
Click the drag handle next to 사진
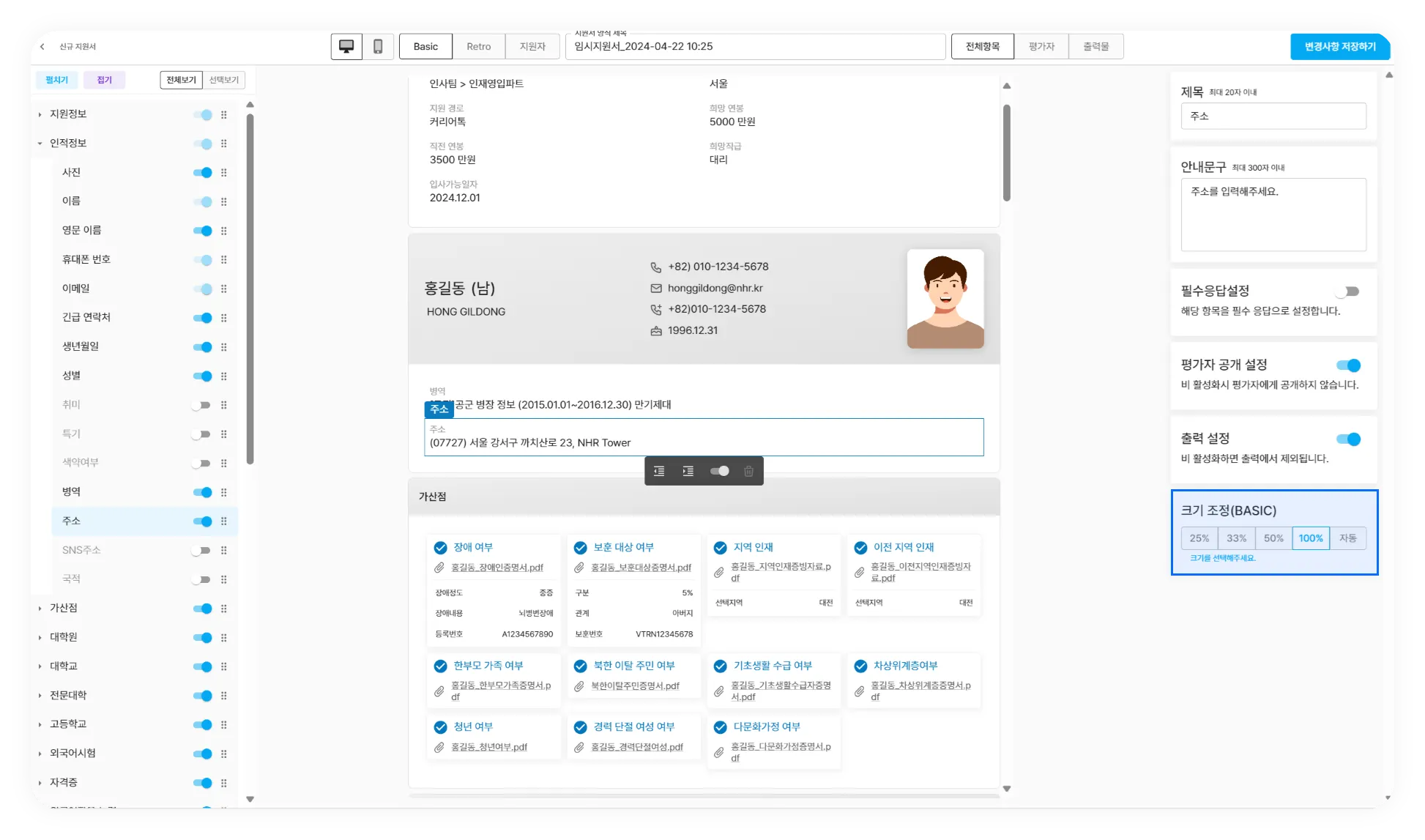click(x=224, y=173)
